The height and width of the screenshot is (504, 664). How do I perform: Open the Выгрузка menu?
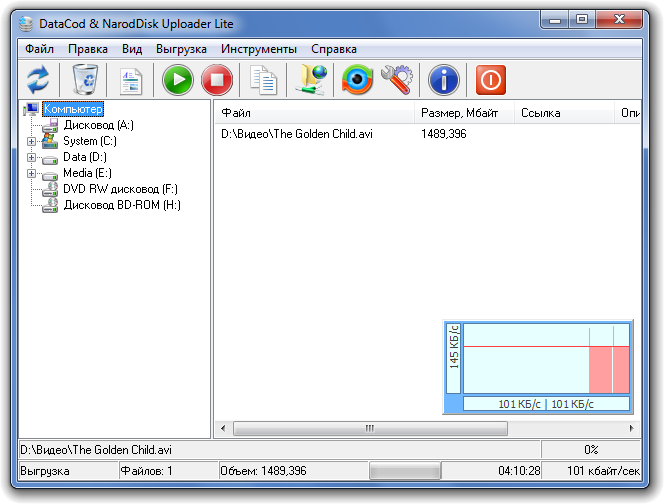[x=181, y=49]
